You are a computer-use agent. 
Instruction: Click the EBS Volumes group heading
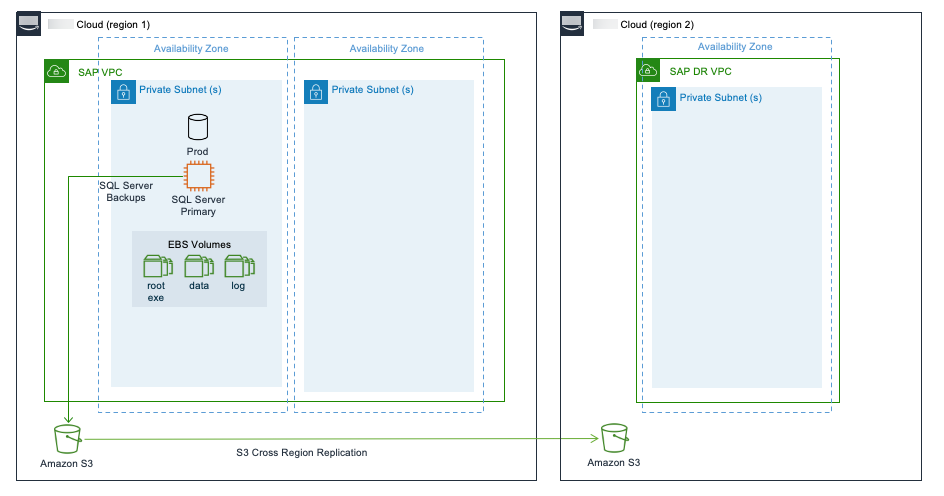(x=199, y=244)
